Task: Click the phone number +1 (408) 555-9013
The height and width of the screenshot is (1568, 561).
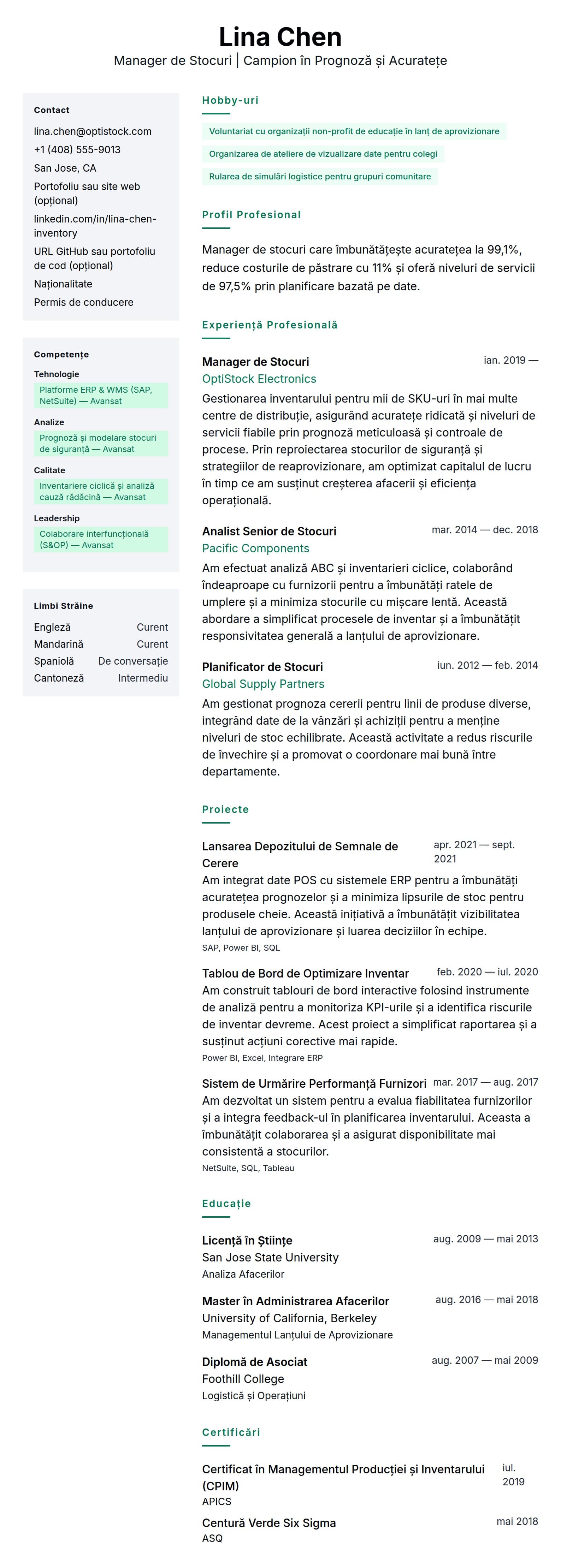Action: pos(77,150)
